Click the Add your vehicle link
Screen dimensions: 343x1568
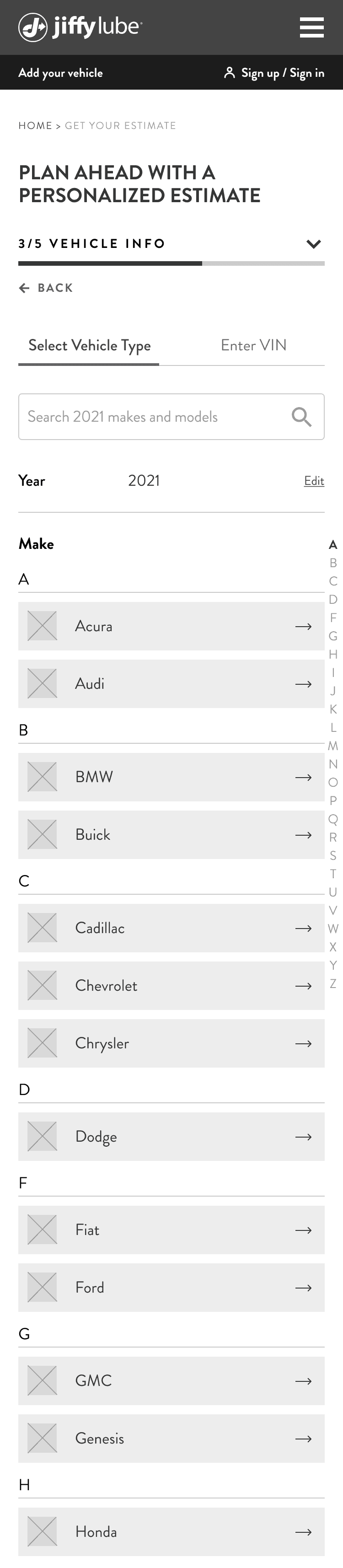click(x=61, y=73)
